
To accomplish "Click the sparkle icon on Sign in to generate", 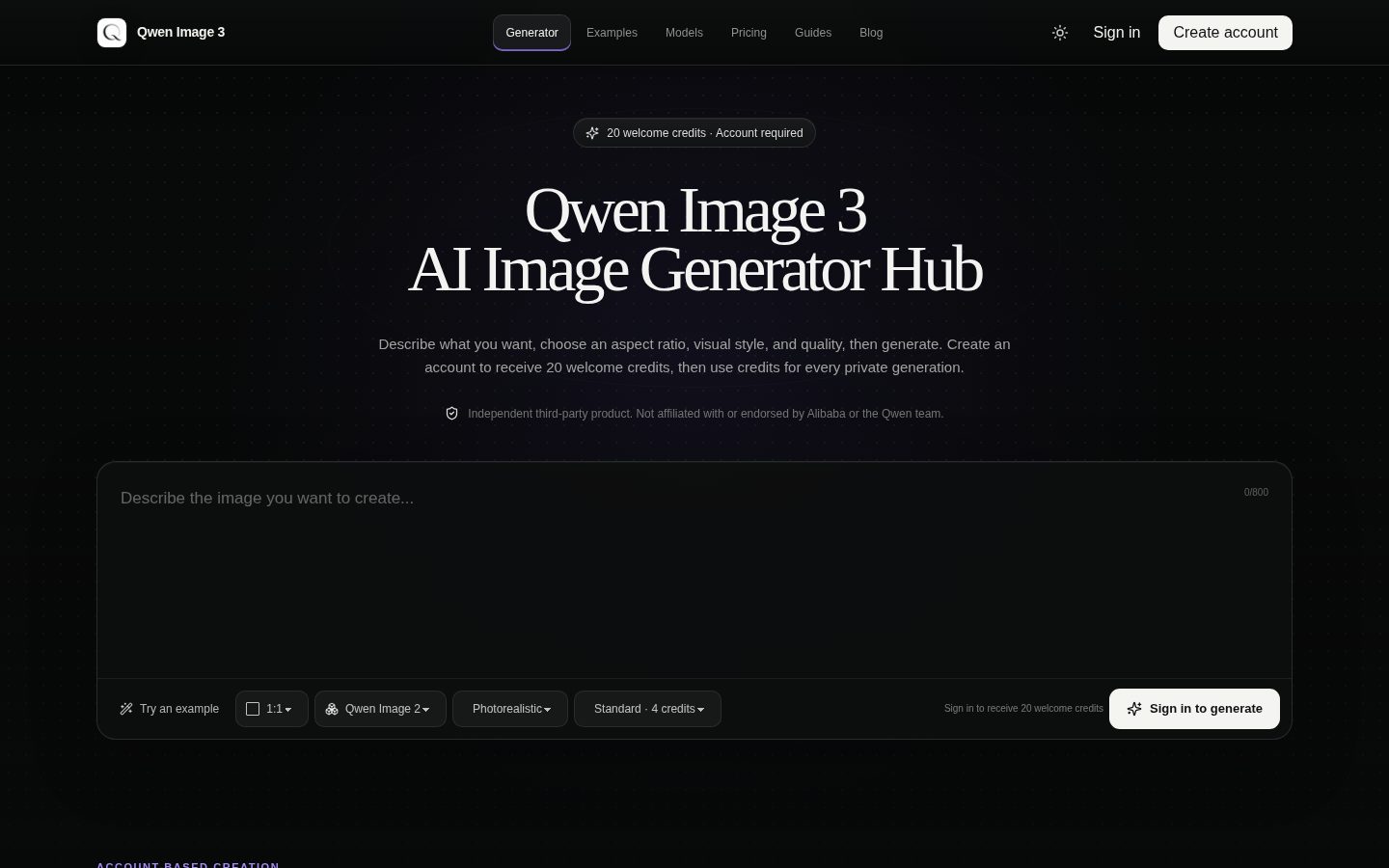I will (1134, 709).
